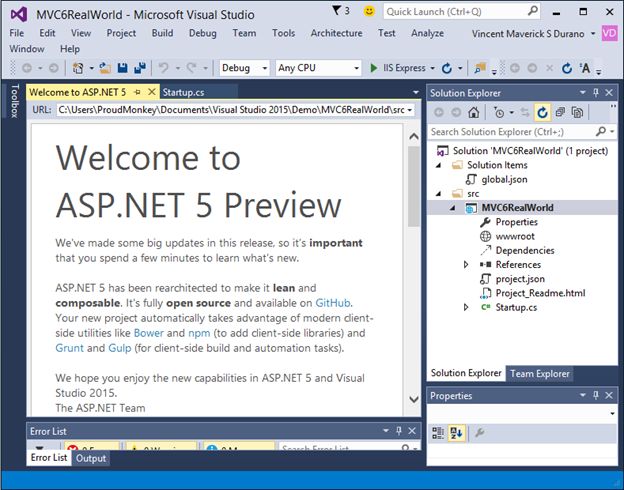Viewport: 624px width, 490px height.
Task: Open the File menu
Action: [x=17, y=33]
